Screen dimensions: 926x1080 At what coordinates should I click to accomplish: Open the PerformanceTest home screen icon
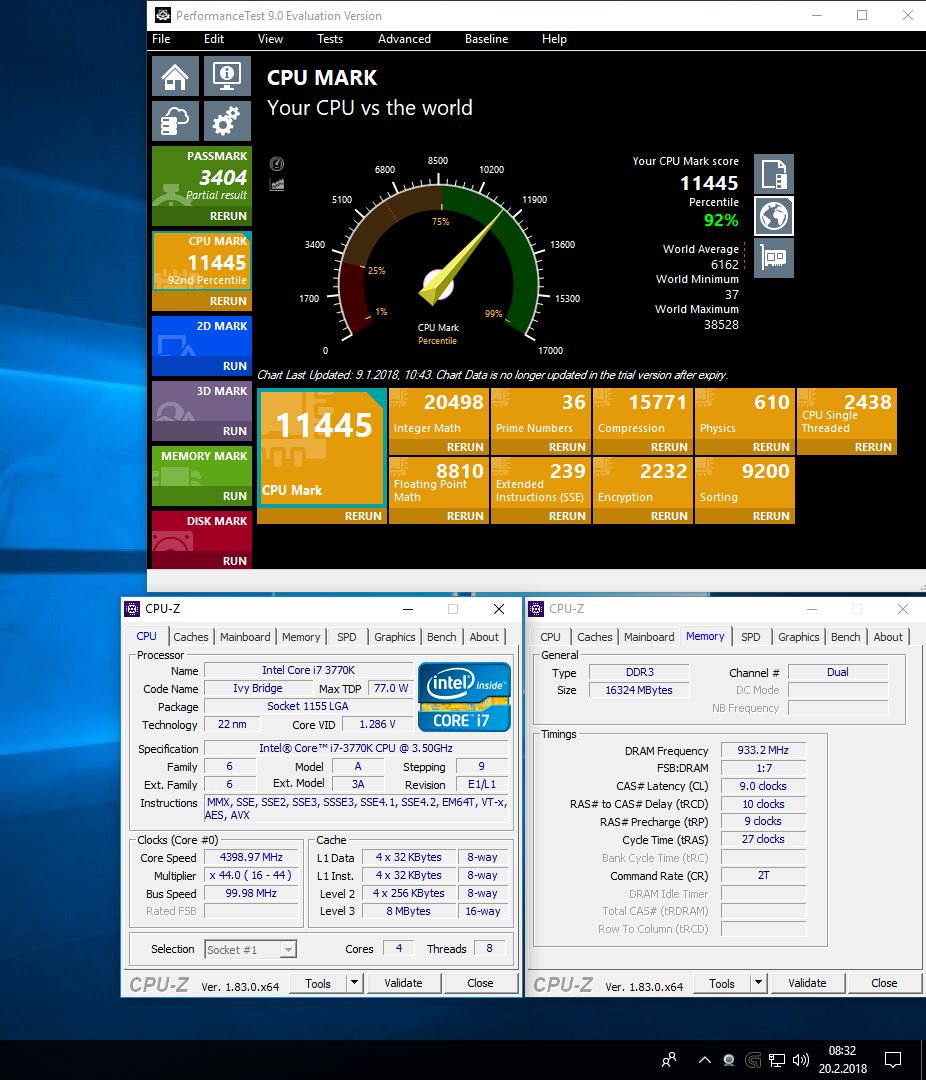point(175,76)
